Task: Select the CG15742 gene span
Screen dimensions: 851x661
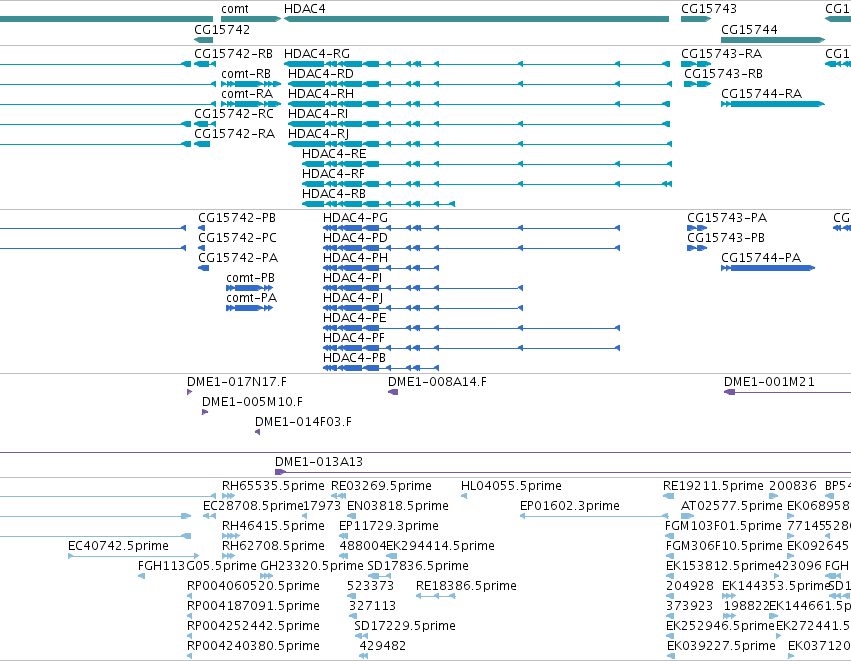Action: 204,40
